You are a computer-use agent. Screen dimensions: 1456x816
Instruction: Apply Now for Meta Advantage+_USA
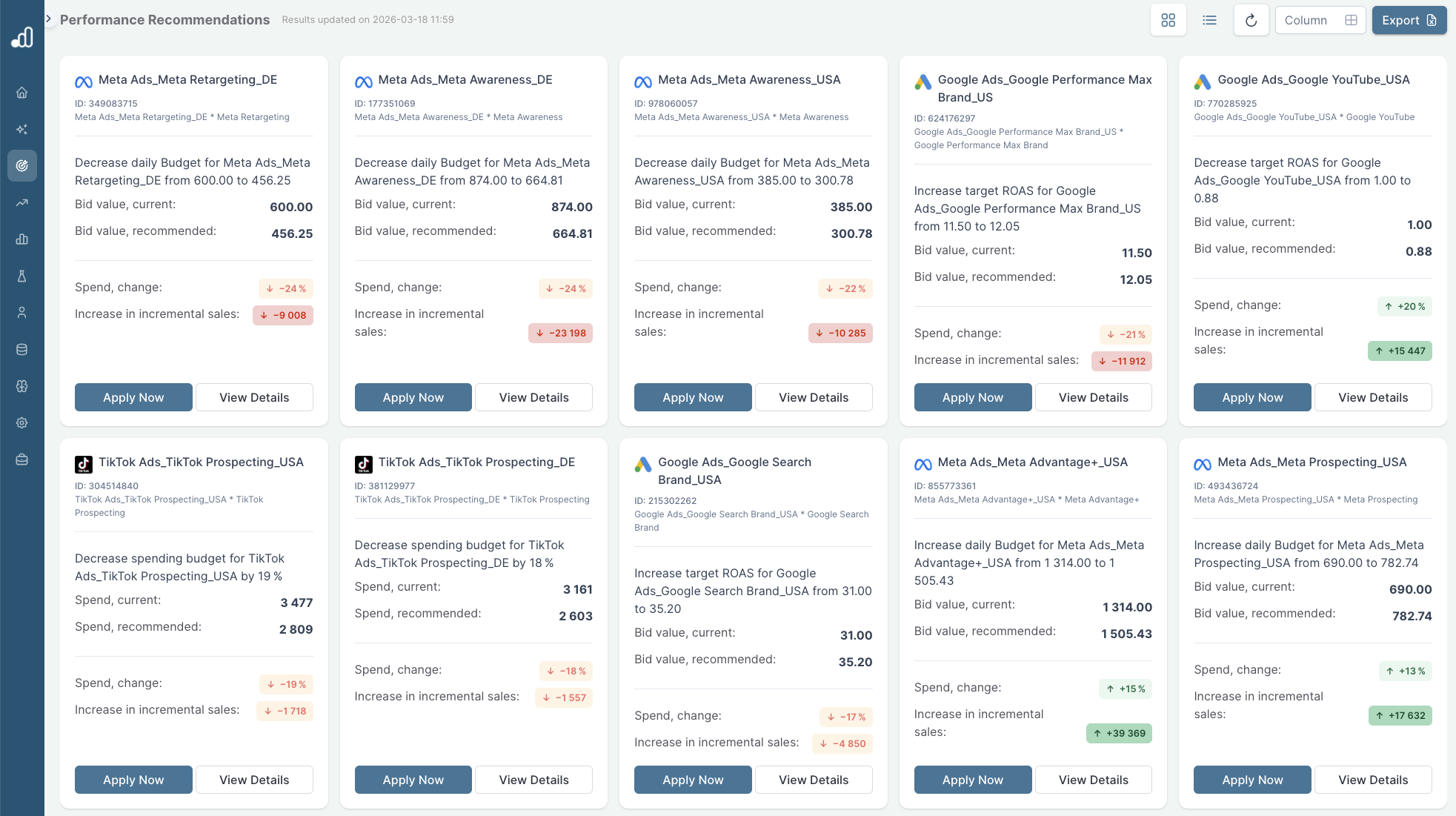[972, 780]
